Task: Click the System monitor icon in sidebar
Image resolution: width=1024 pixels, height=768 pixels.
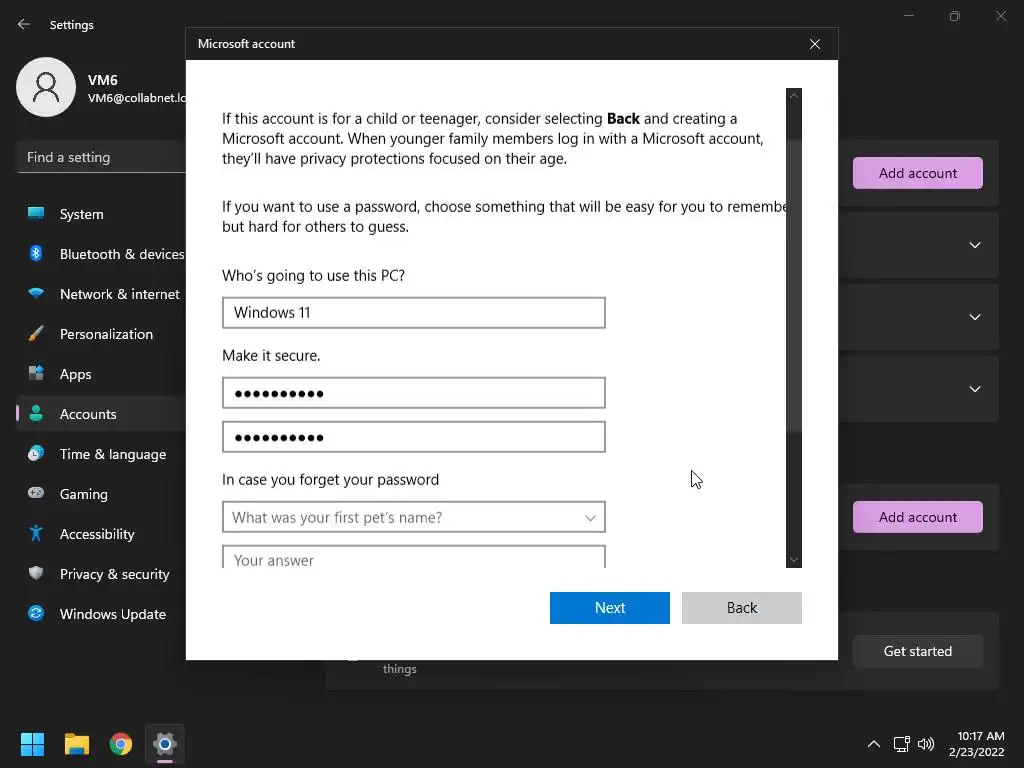Action: [36, 214]
